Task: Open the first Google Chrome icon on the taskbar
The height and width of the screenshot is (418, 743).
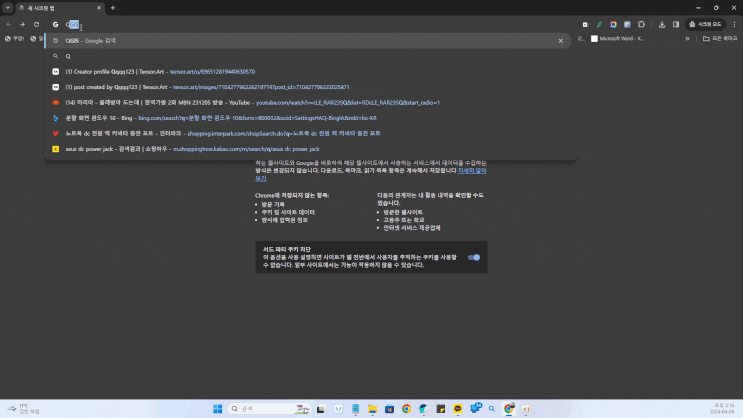Action: point(407,409)
